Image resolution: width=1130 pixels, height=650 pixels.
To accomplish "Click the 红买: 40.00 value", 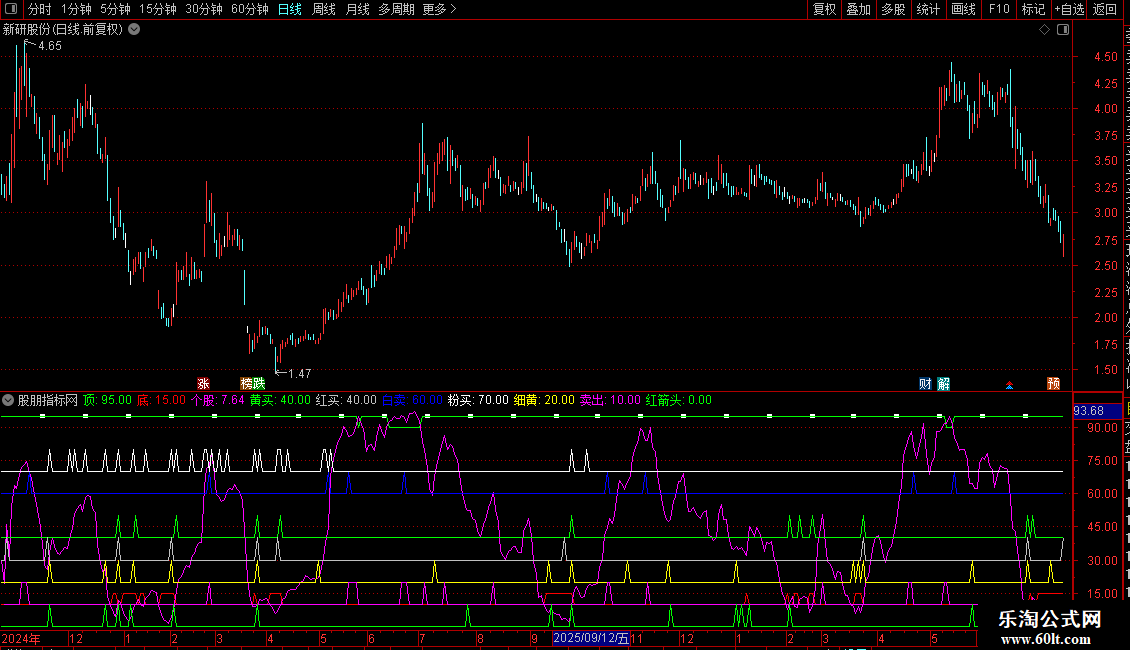I will (x=346, y=400).
